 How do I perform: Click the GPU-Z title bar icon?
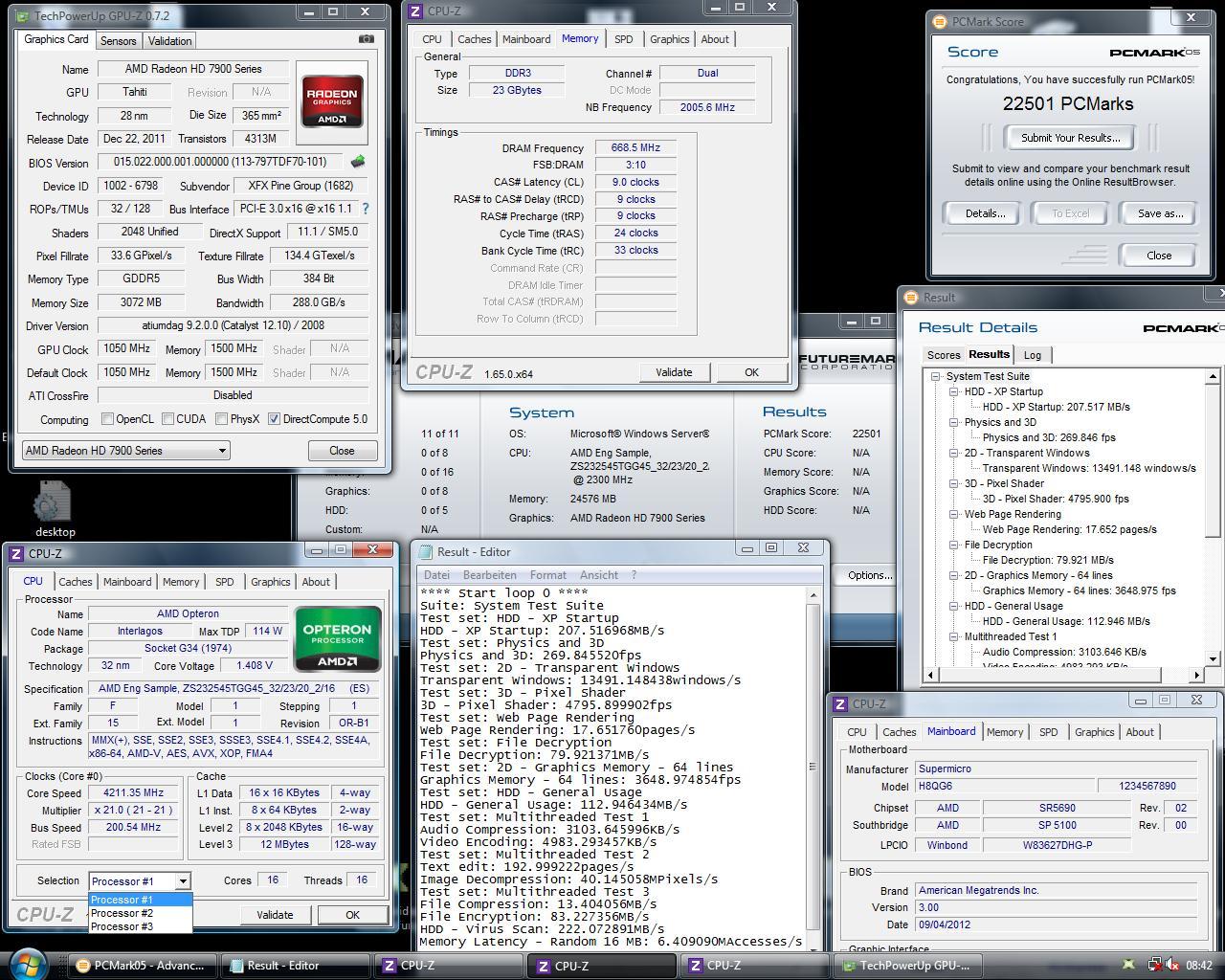pyautogui.click(x=22, y=15)
